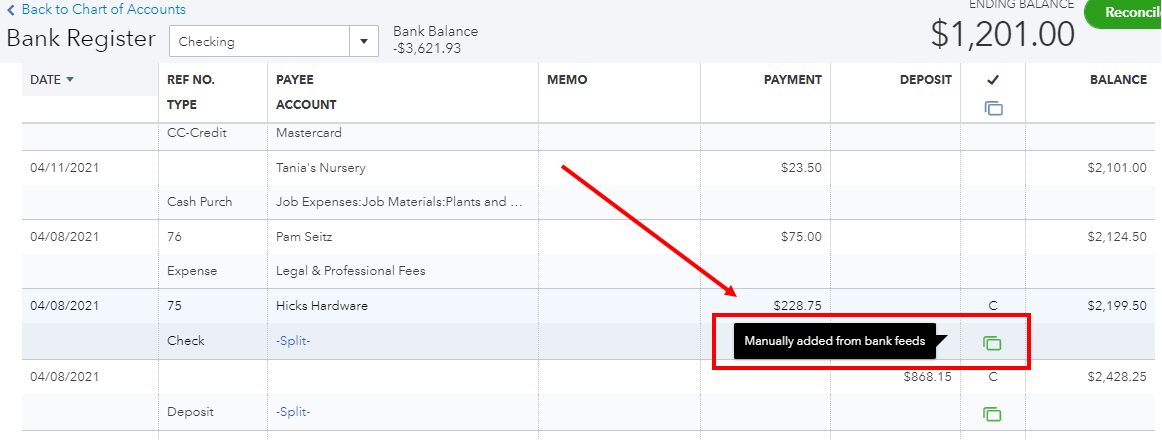Toggle cleared status C on $868.15 deposit

[993, 377]
